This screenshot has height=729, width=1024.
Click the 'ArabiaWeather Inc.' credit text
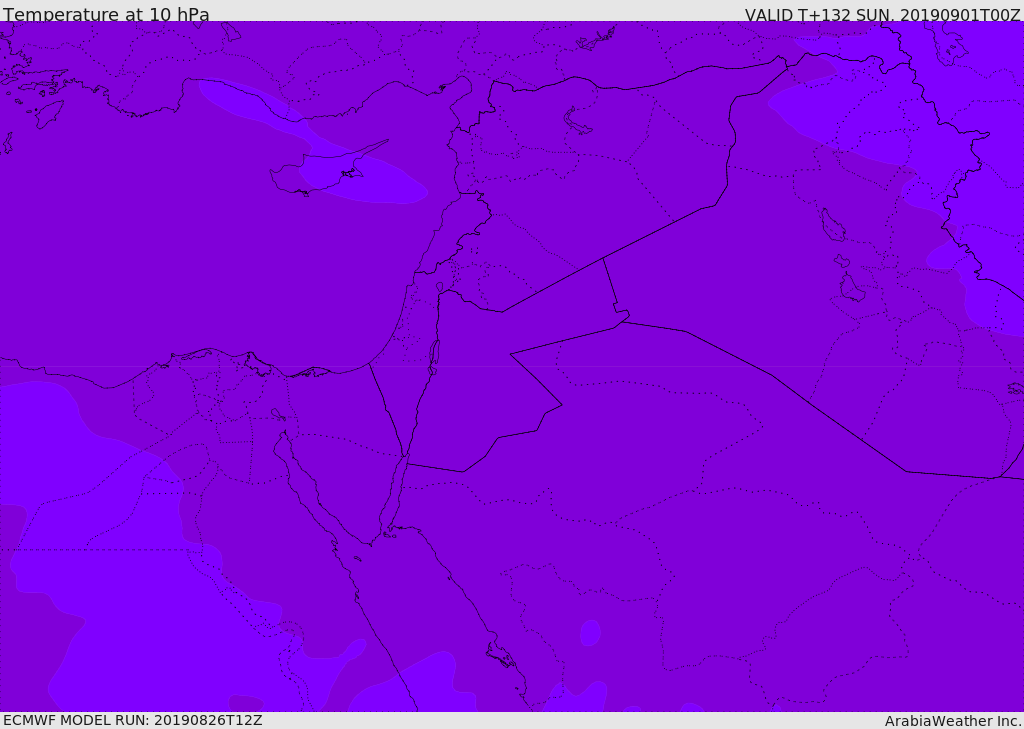click(x=953, y=721)
